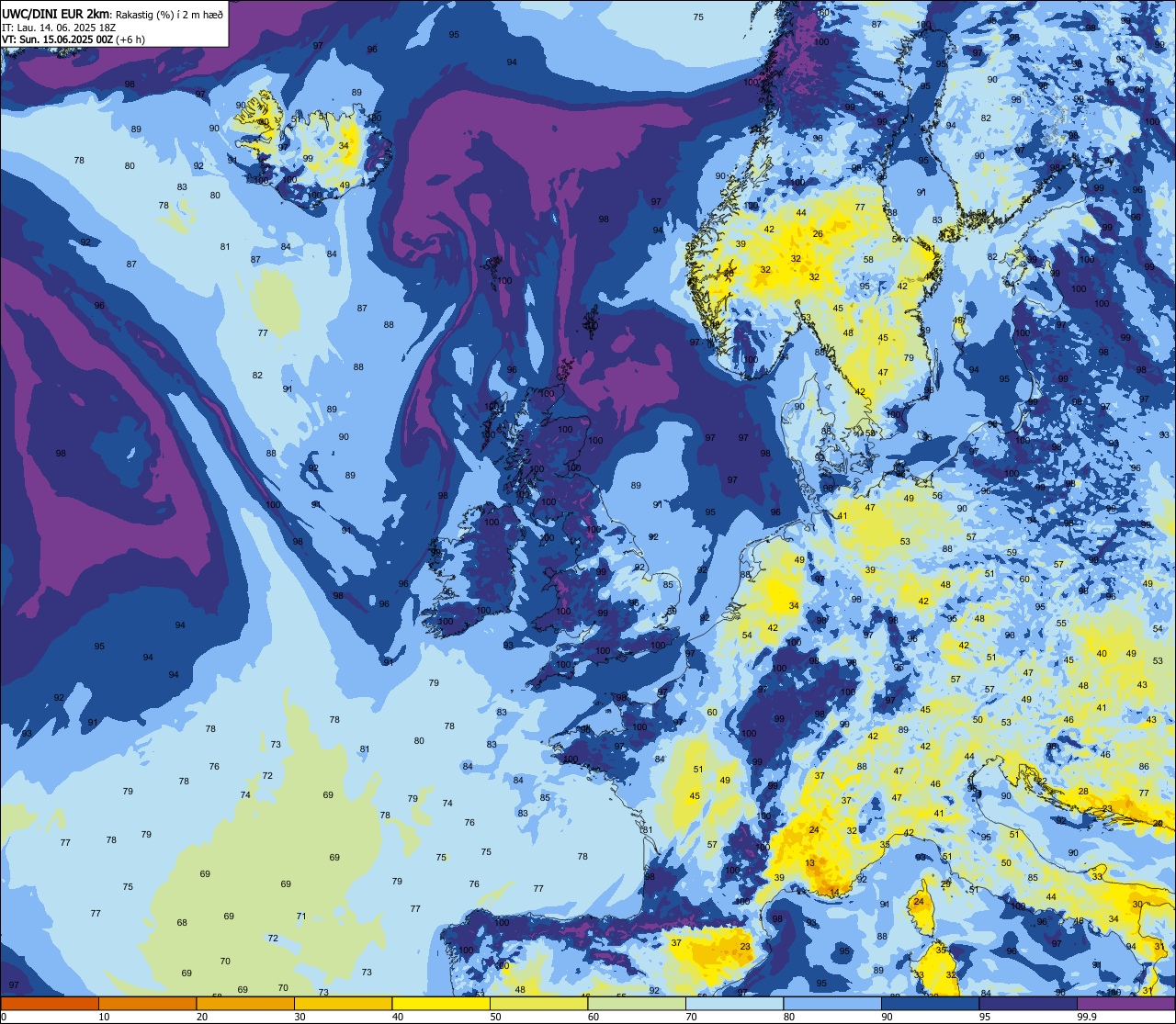Click the 0–10 dark orange legend swatch

click(x=50, y=1003)
